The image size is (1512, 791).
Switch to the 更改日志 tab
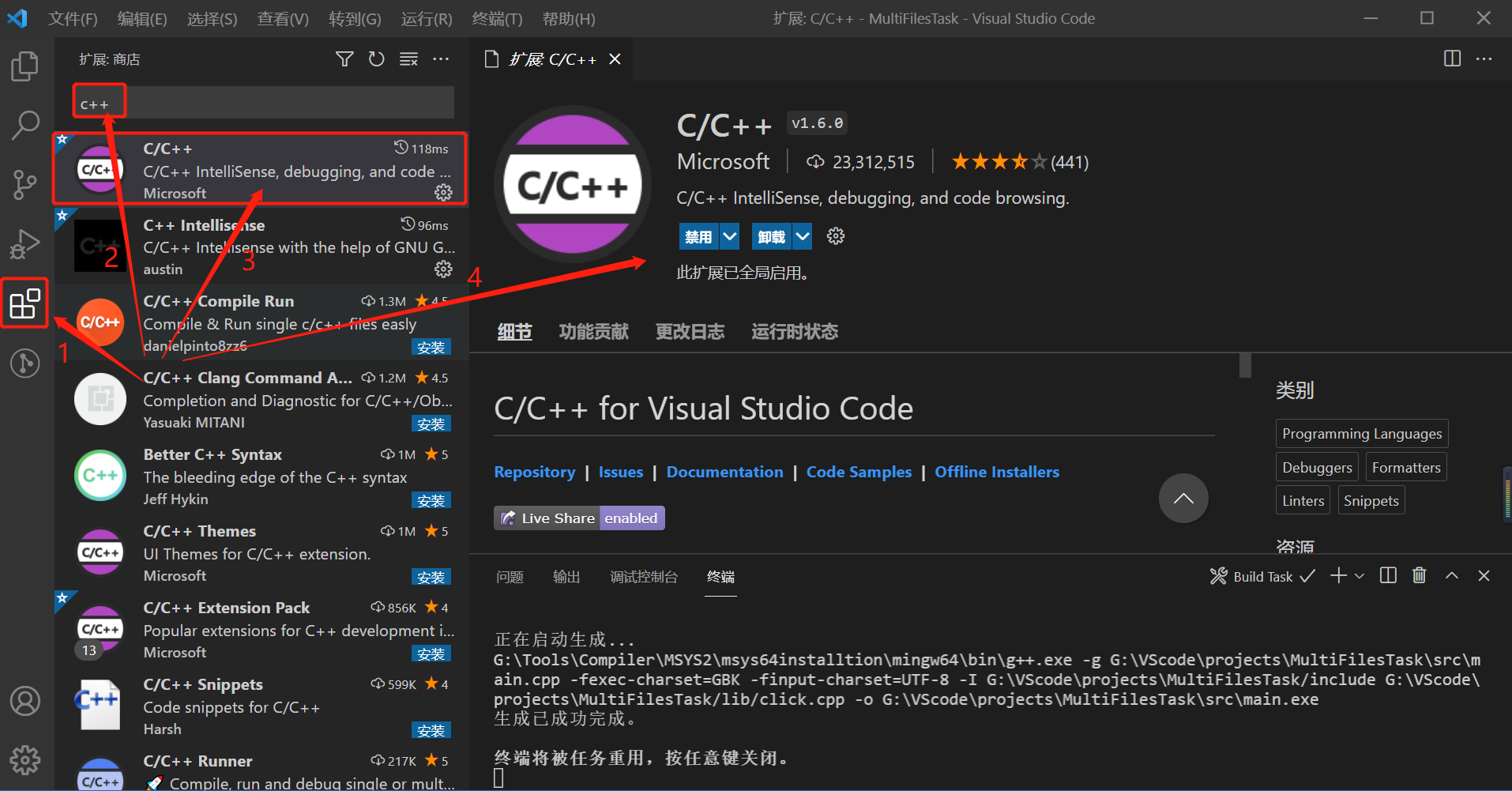point(690,332)
